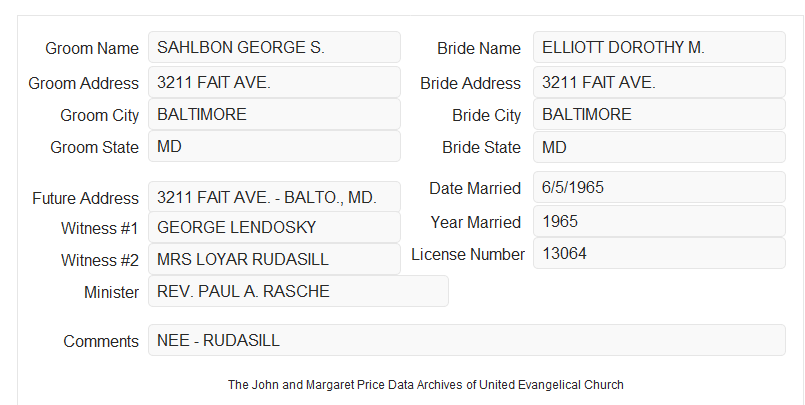Screen dimensions: 805x405
Task: Select the Groom City field showing BALTIMORE
Action: click(x=274, y=114)
